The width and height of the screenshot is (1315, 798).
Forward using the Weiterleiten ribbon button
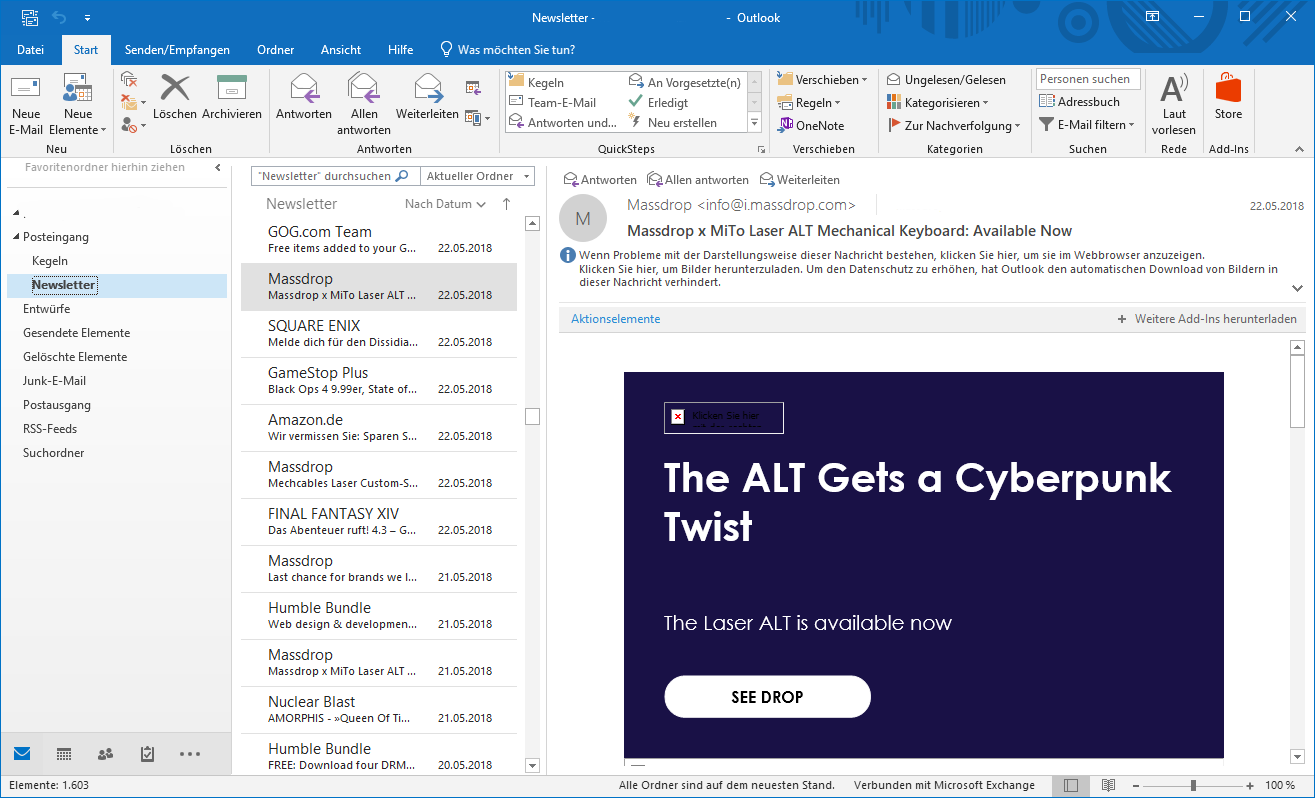pos(427,97)
